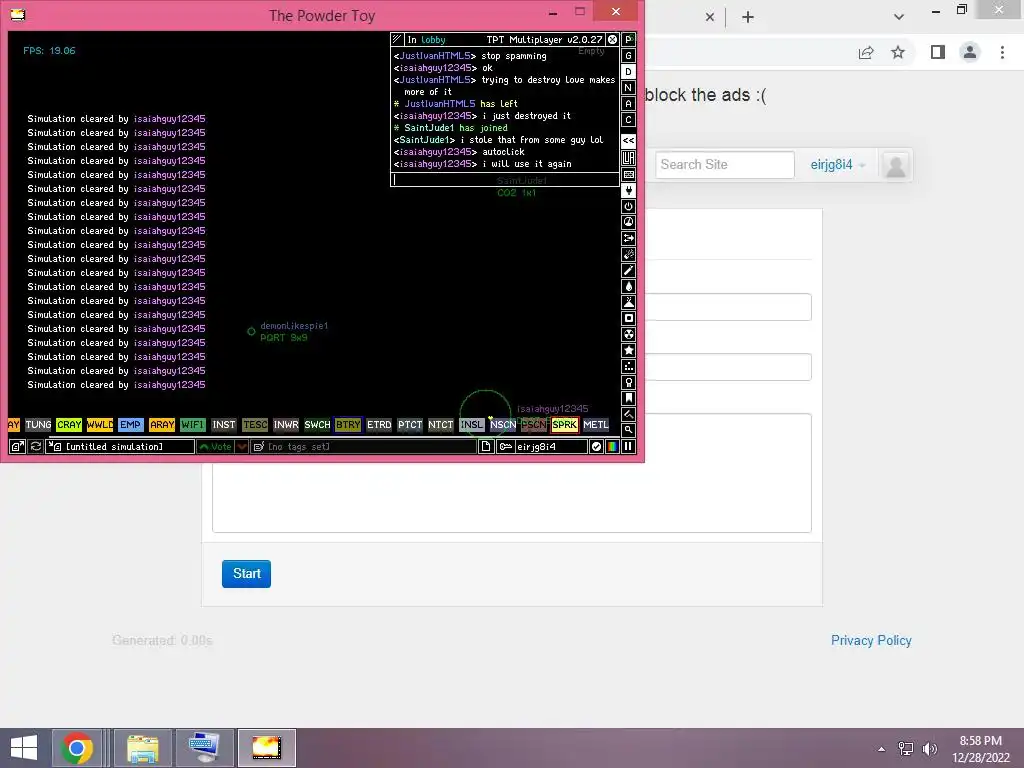Open Windows Start menu
1024x768 pixels.
point(24,748)
